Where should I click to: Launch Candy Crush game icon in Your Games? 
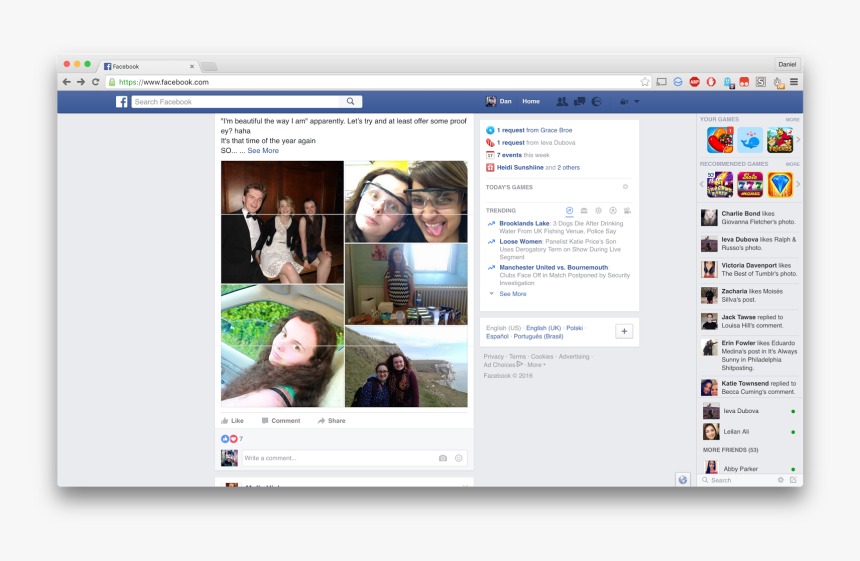pos(720,140)
